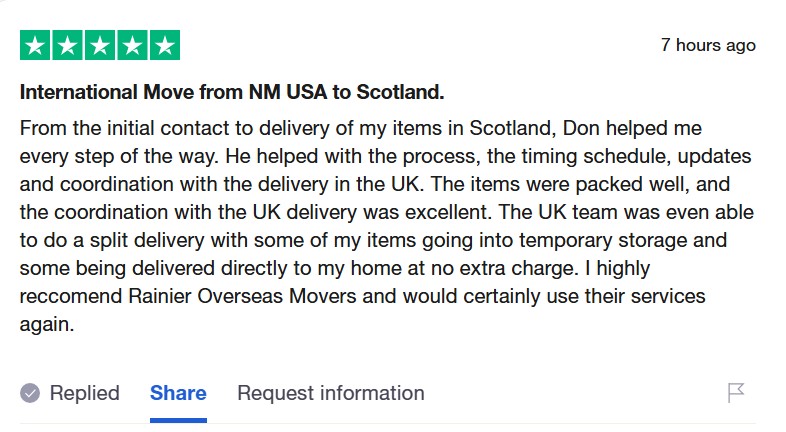Select the third star in the rating
786x432 pixels.
(100, 45)
